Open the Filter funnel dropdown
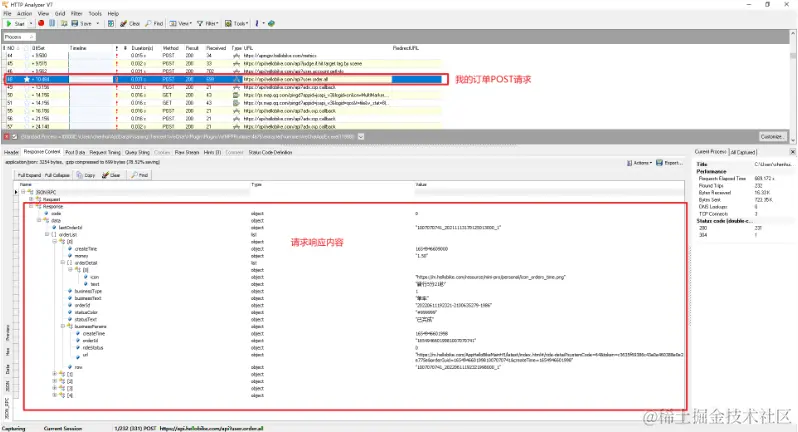The height and width of the screenshot is (432, 798). pos(208,23)
